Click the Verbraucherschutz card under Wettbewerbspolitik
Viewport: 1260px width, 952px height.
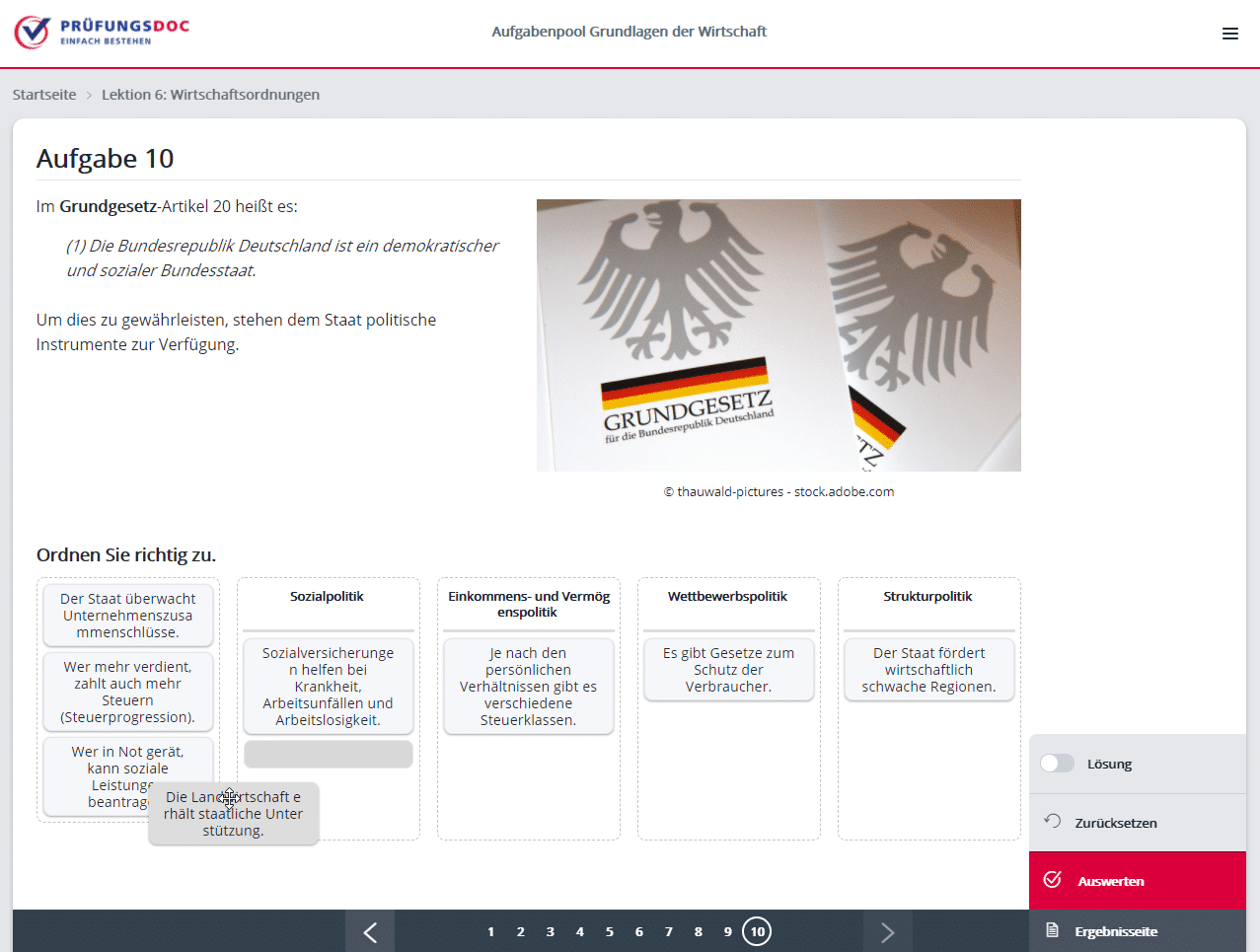(728, 669)
